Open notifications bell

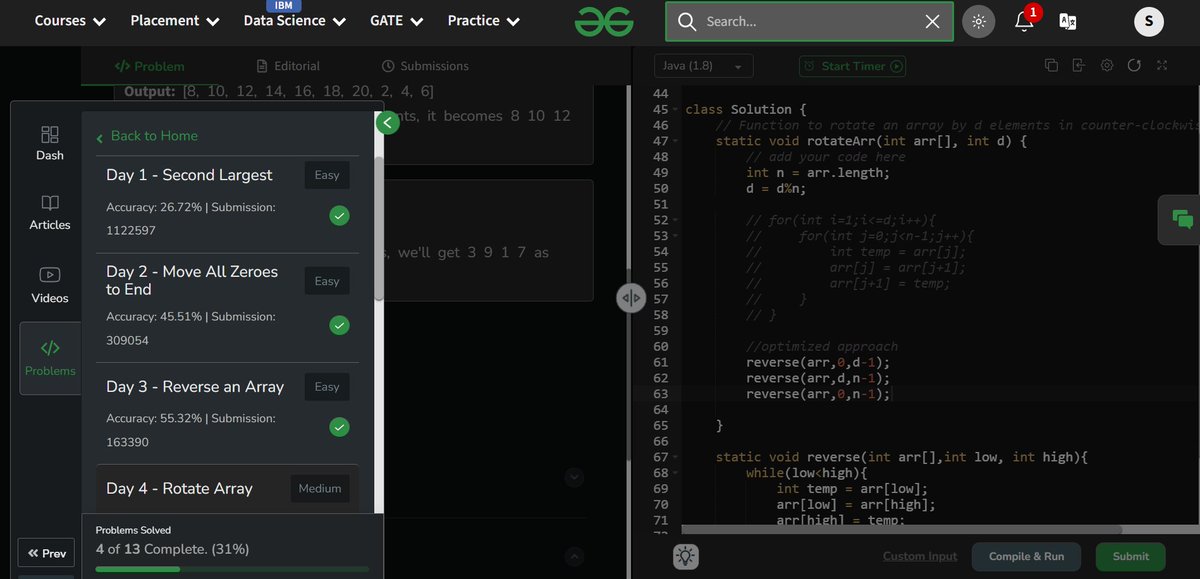tap(1024, 21)
